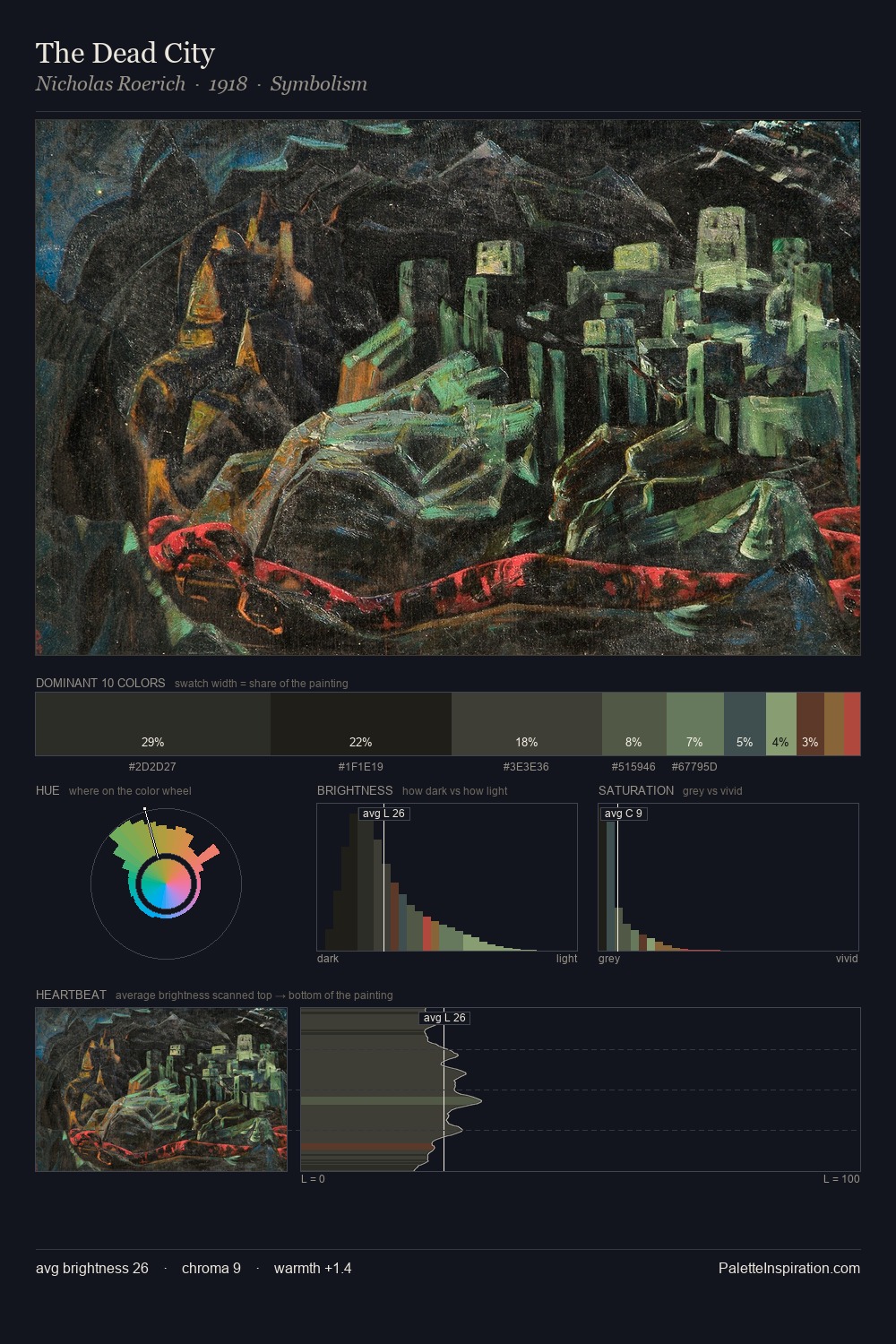
Task: Click 'avg L 26' label in Brightness histogram
Action: [x=383, y=814]
